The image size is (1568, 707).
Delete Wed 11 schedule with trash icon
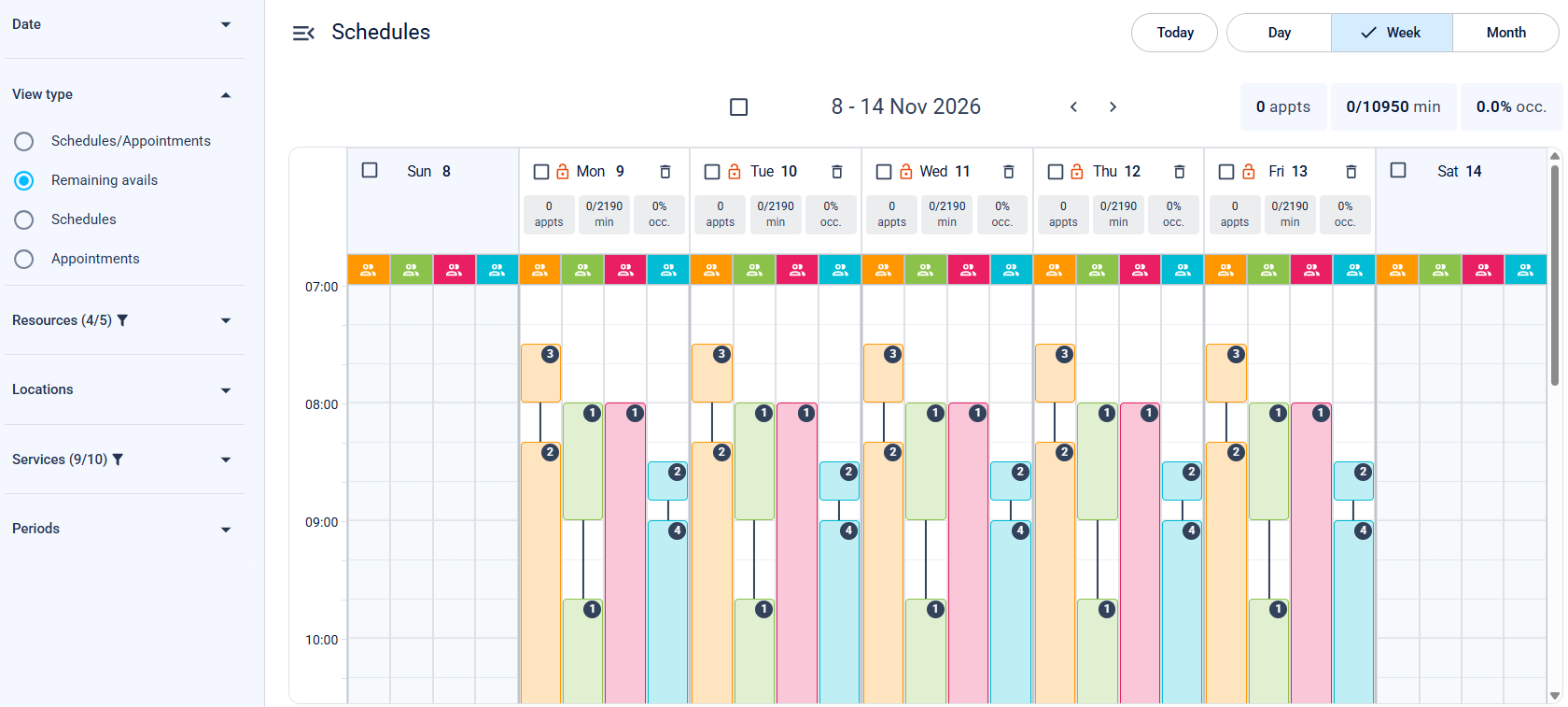pos(1008,172)
